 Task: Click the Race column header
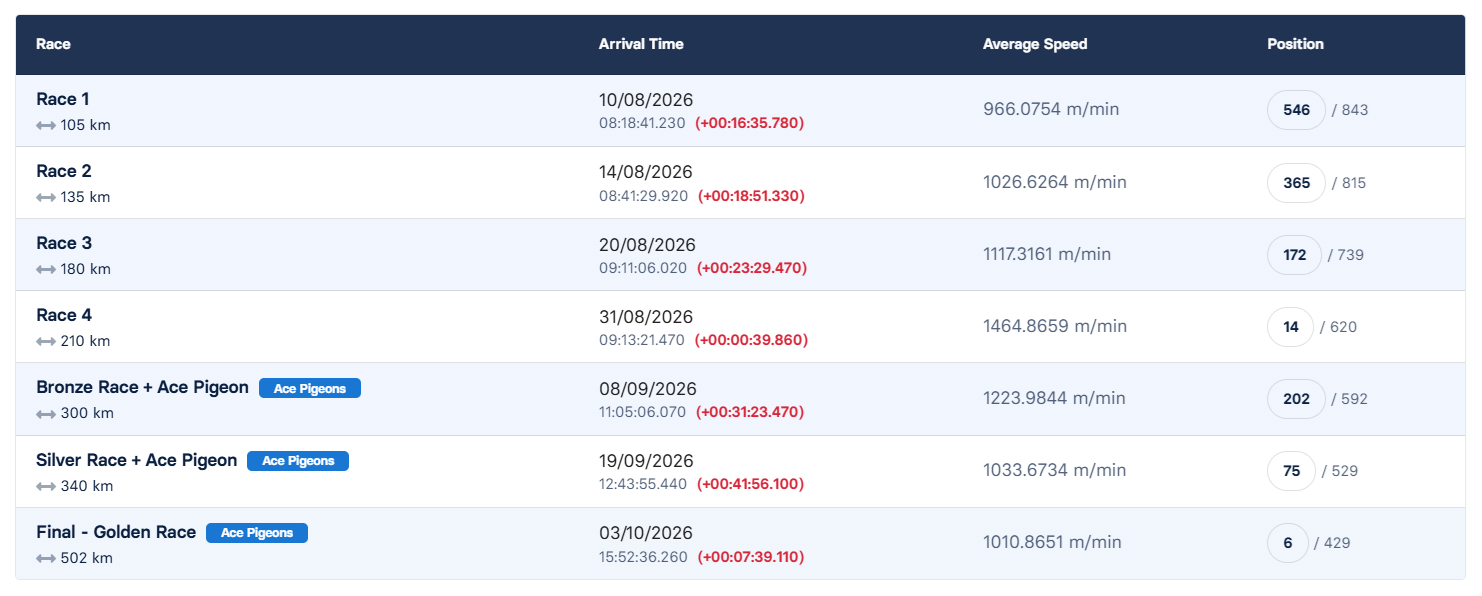[x=53, y=44]
